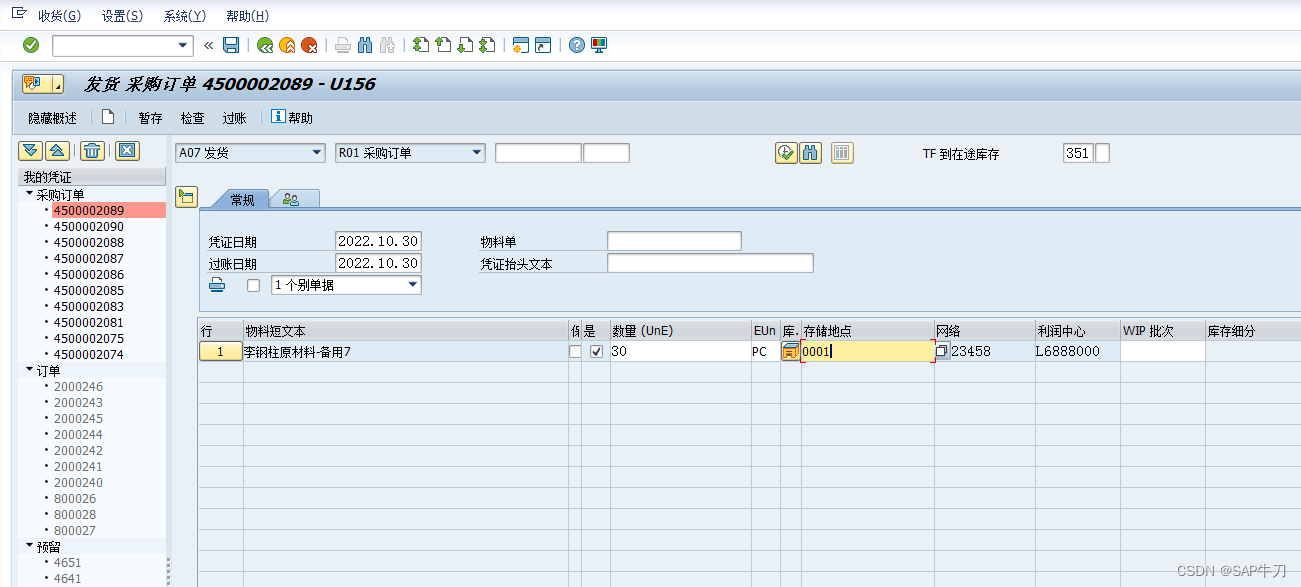Click the printer icon below posting date
Screen dimensions: 1301x587
tap(217, 285)
